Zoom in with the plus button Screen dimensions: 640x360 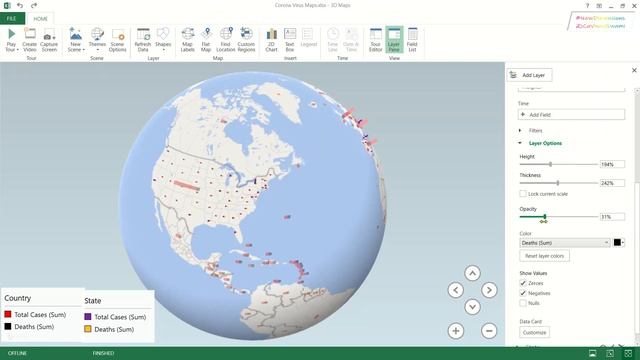coord(456,331)
